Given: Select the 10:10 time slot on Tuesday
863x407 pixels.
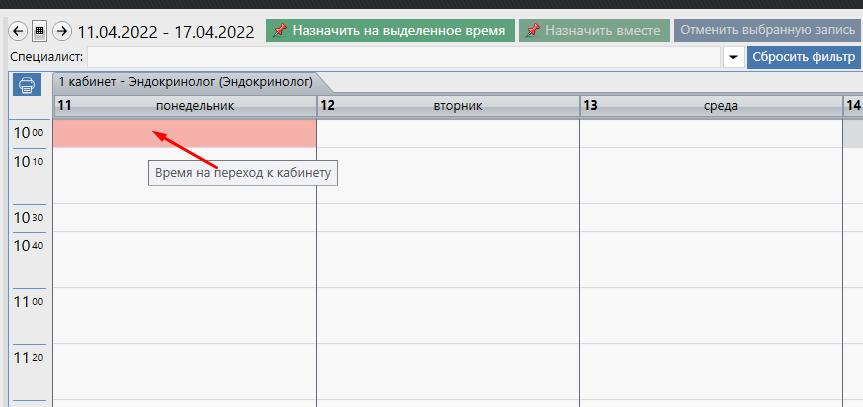Looking at the screenshot, I should 448,175.
